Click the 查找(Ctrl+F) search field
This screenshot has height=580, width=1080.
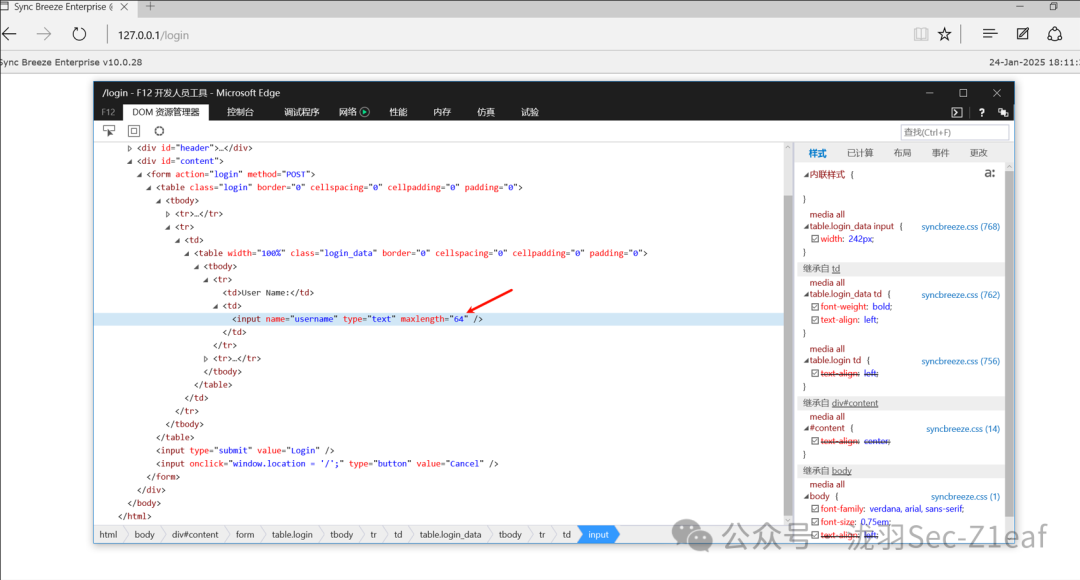955,132
